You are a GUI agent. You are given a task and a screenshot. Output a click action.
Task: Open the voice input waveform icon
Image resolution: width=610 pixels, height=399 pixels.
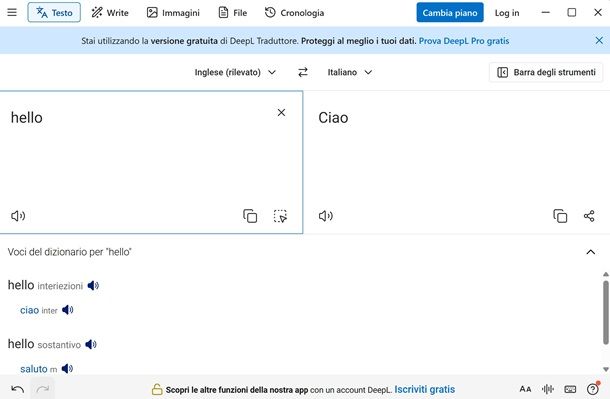548,389
